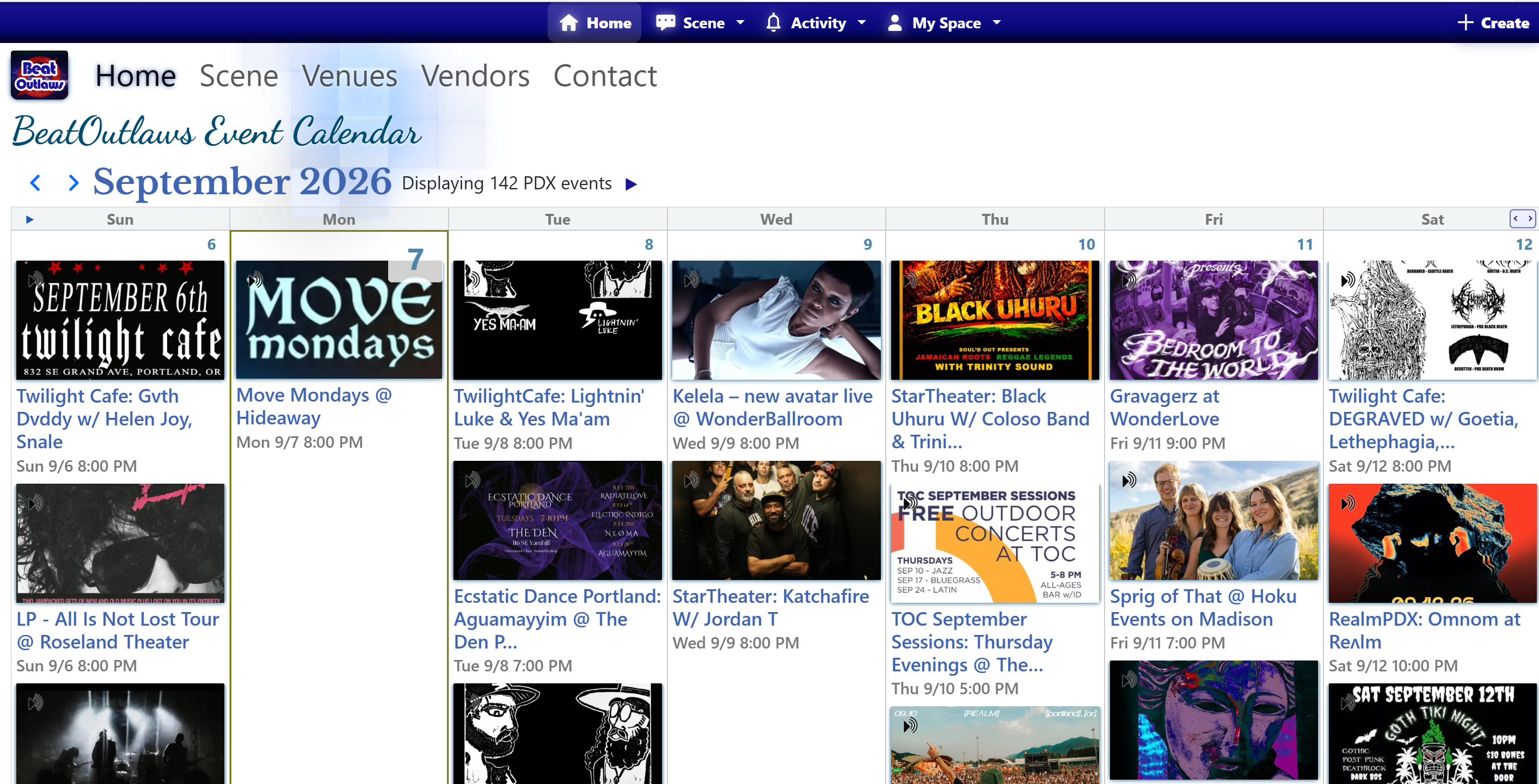1539x784 pixels.
Task: Click the Activity bell icon
Action: click(x=773, y=23)
